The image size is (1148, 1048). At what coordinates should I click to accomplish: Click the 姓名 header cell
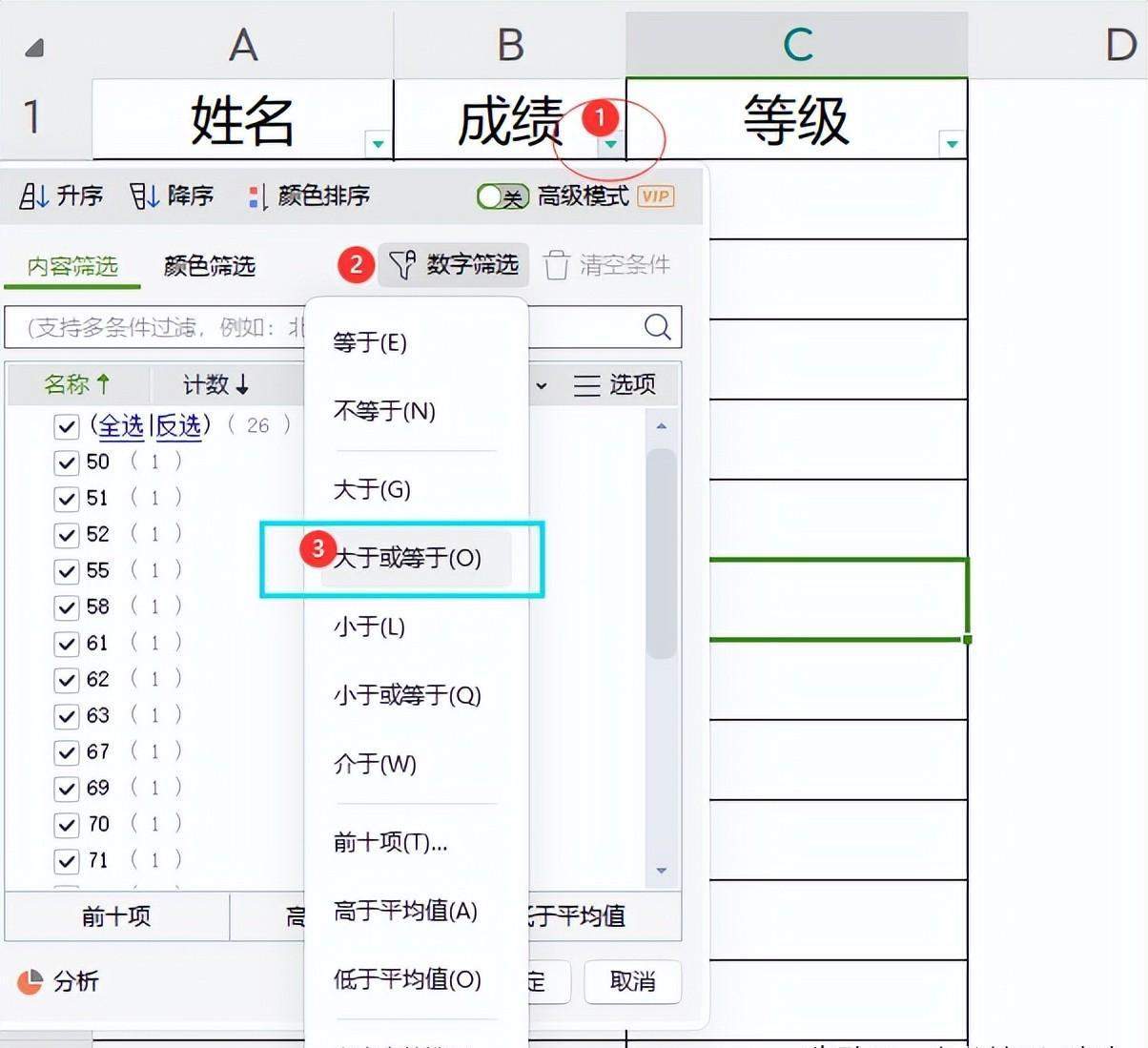click(242, 119)
